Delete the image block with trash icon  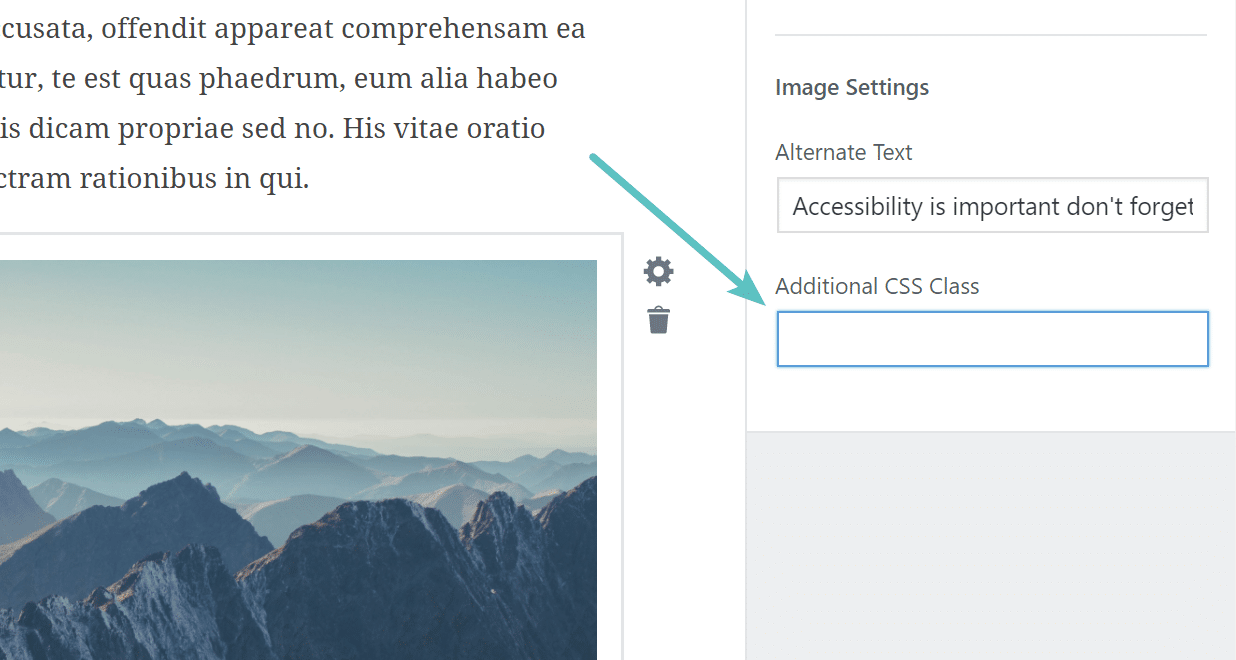coord(658,321)
